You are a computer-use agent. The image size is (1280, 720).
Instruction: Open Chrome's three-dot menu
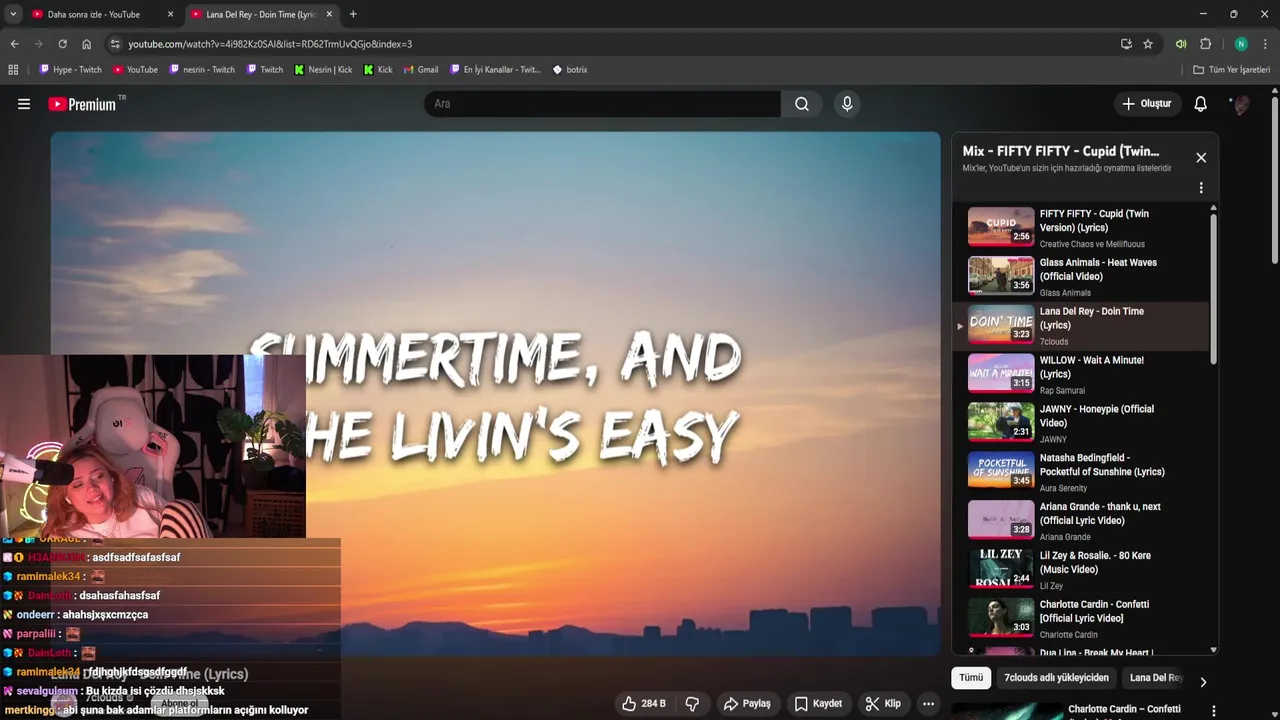tap(1265, 44)
